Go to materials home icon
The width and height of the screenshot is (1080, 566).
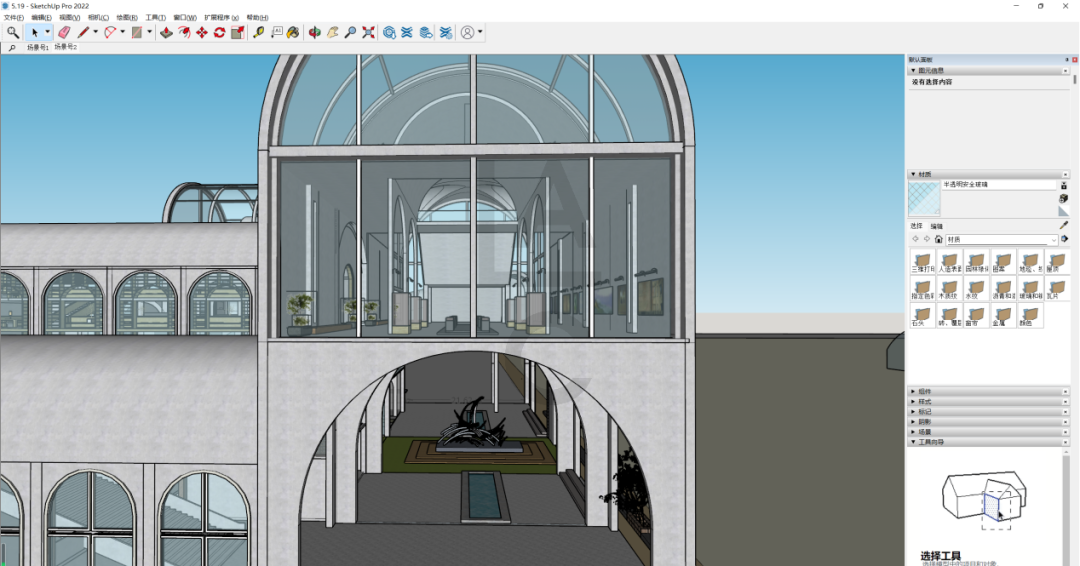click(x=938, y=239)
